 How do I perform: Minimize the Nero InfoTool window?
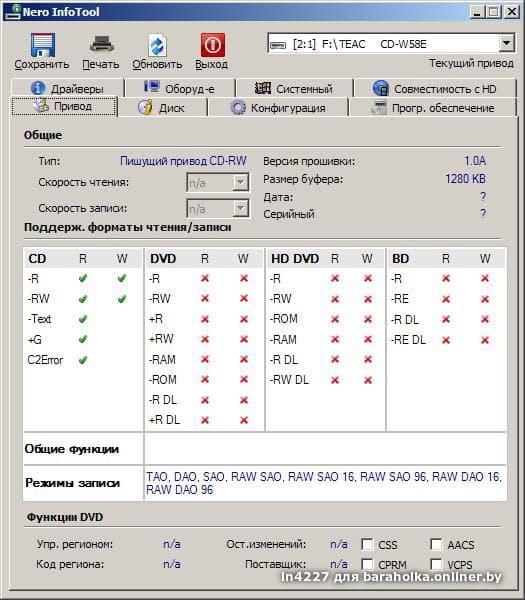click(476, 12)
